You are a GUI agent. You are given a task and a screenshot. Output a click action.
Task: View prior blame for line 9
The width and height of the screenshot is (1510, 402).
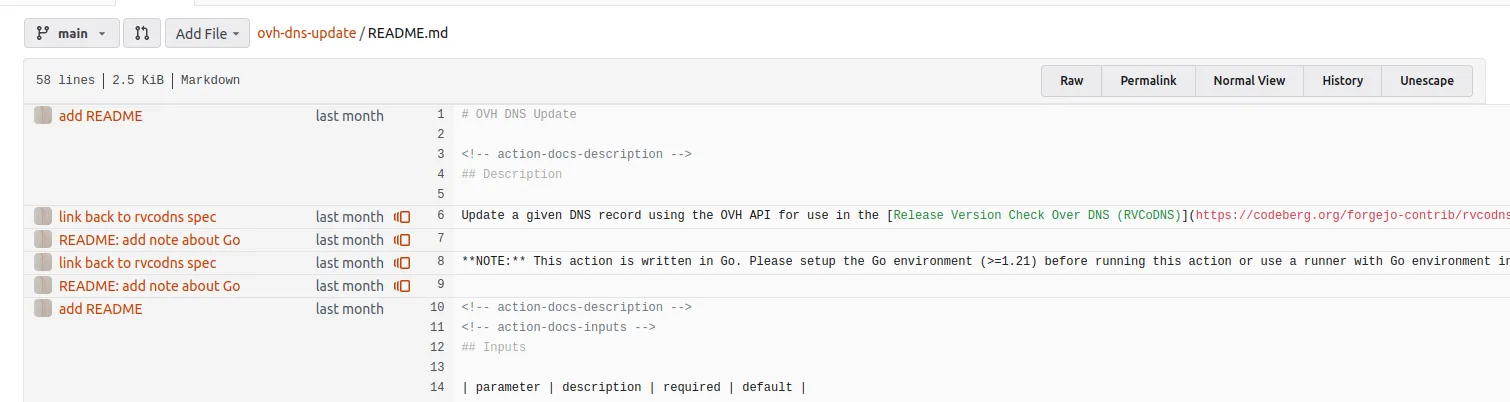point(402,286)
